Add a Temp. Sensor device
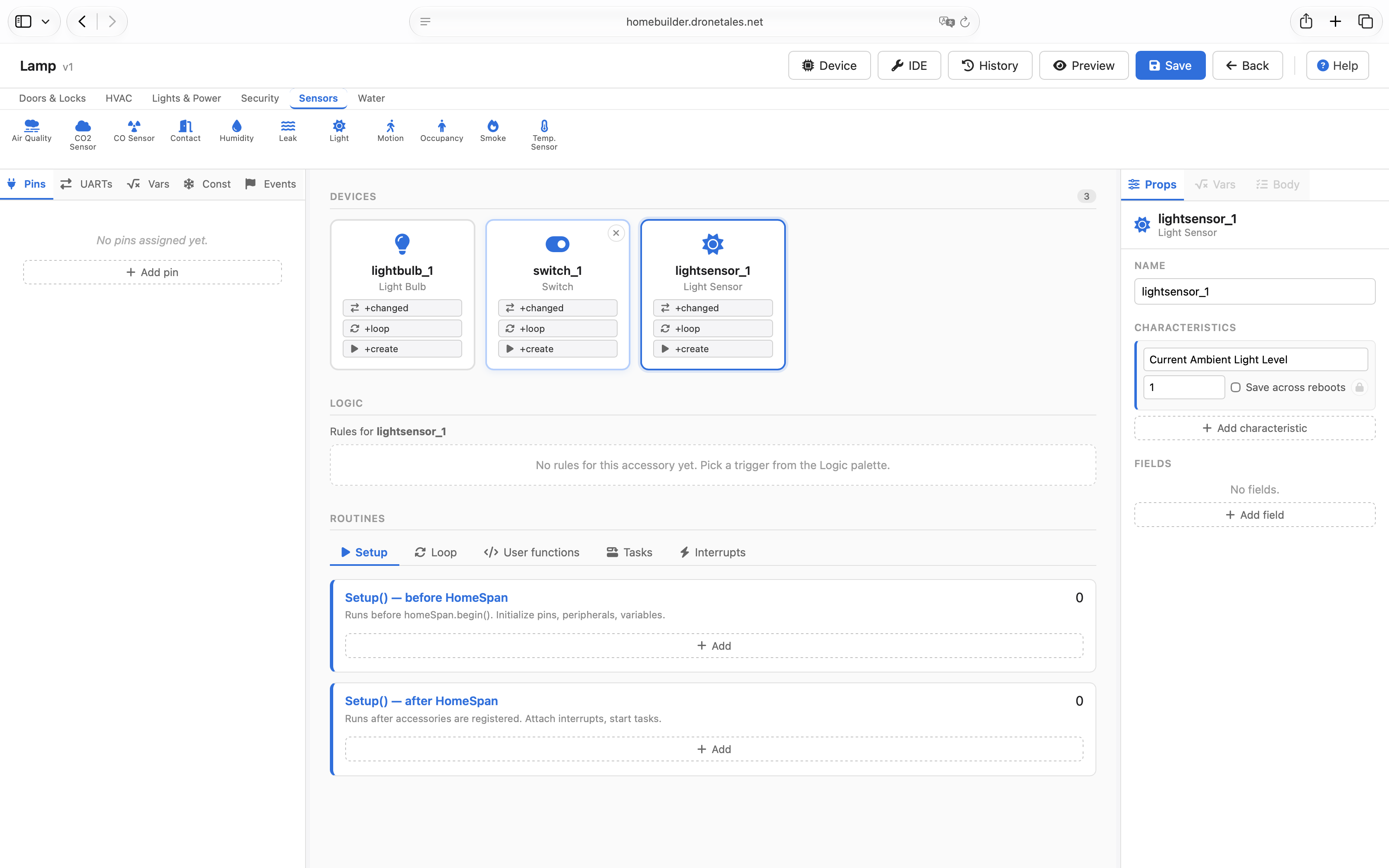The height and width of the screenshot is (868, 1389). [544, 135]
